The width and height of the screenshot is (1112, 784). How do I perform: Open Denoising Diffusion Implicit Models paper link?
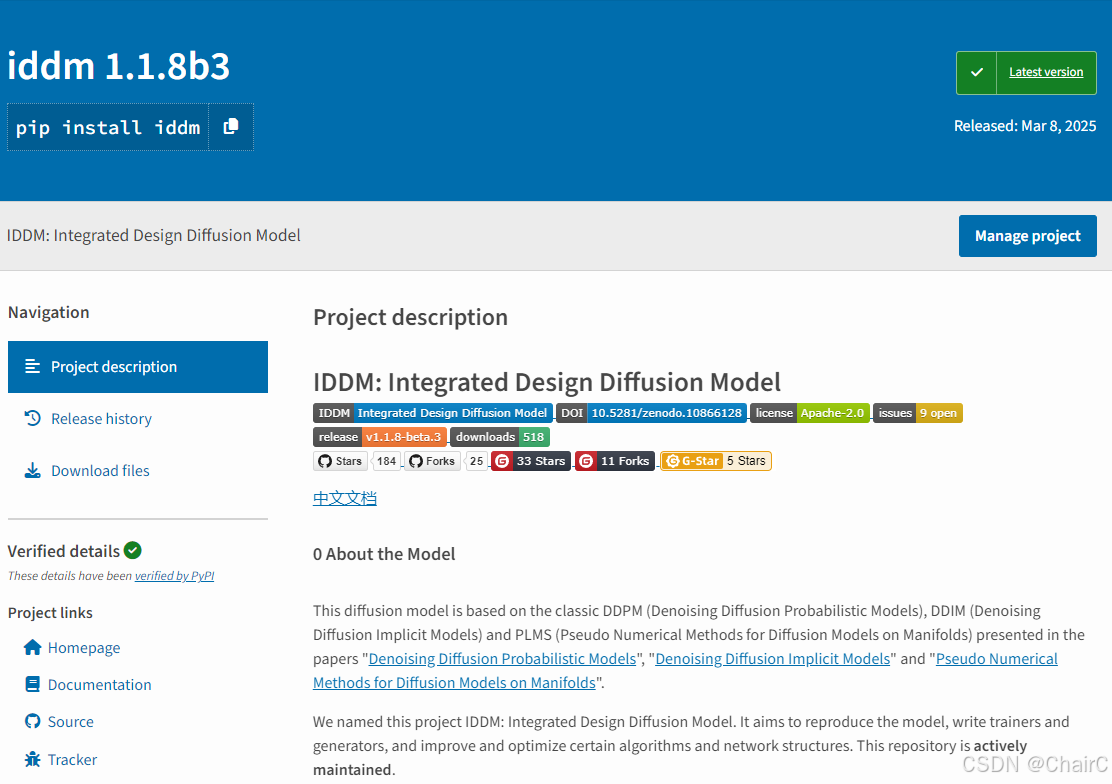[x=772, y=658]
